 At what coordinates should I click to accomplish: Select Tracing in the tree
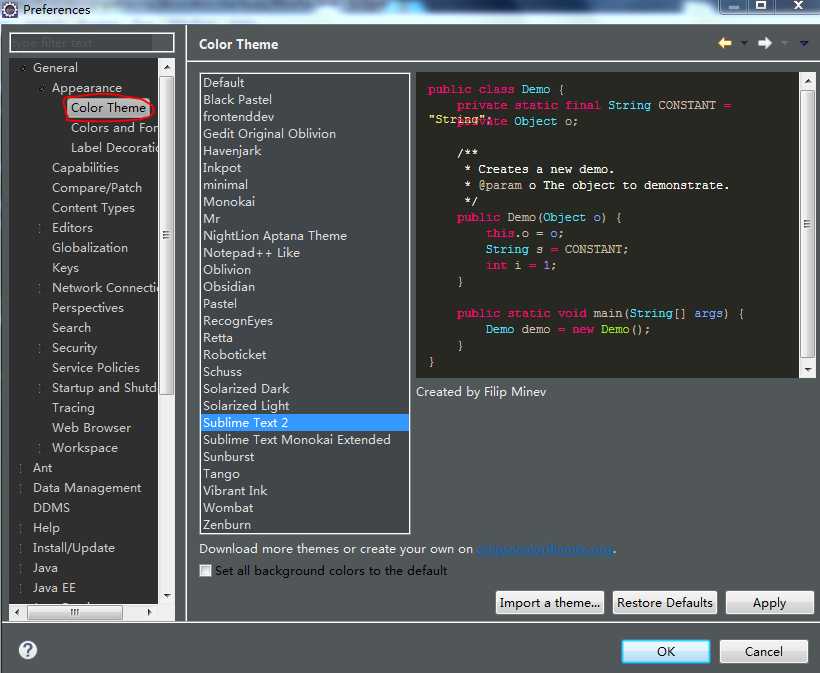(73, 408)
